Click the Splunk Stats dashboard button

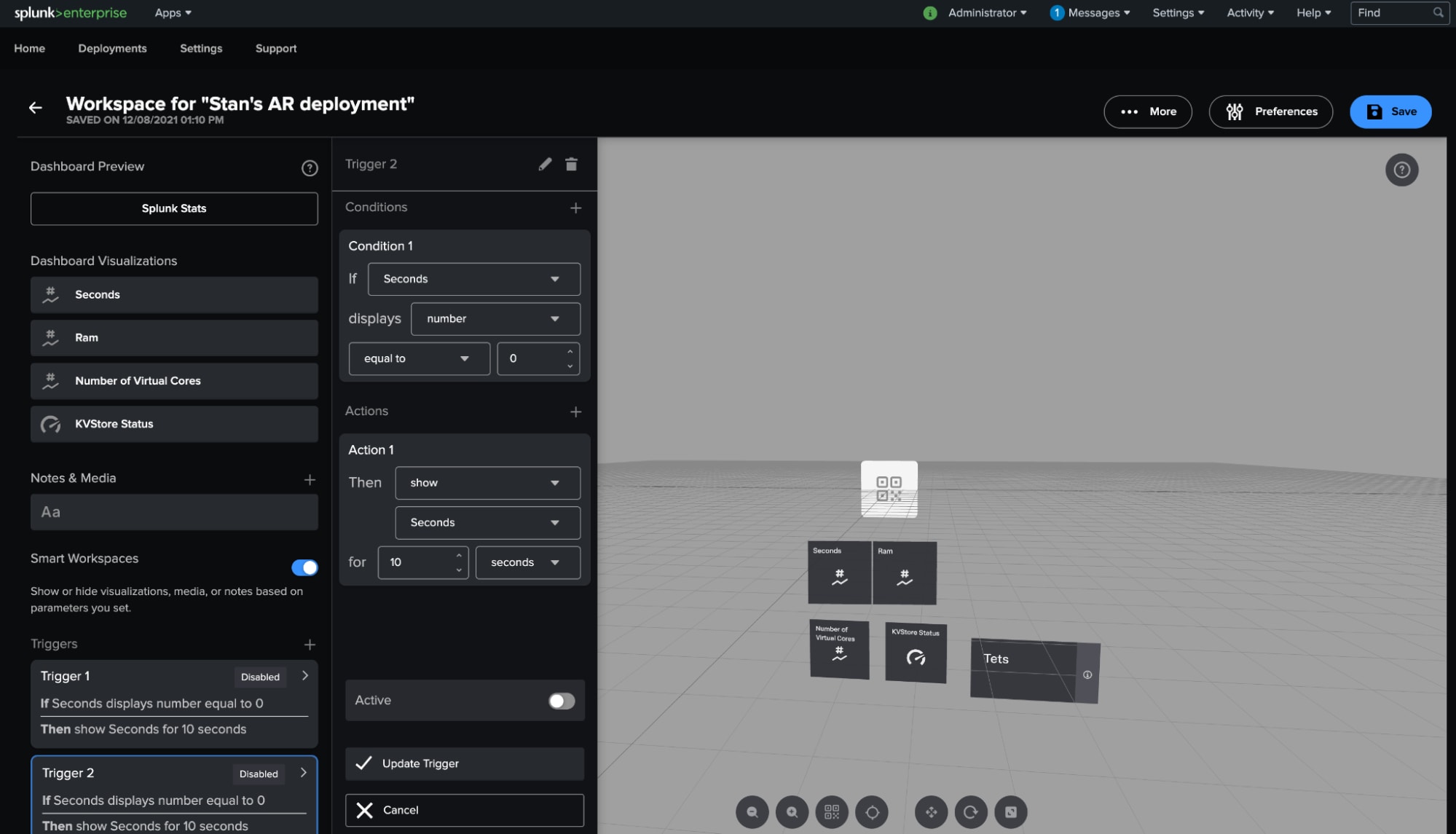coord(174,209)
